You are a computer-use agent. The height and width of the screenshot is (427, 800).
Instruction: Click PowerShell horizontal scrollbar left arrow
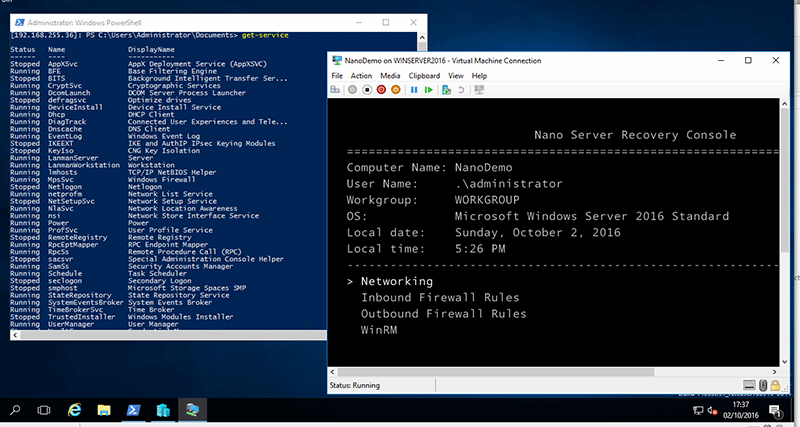click(x=15, y=335)
